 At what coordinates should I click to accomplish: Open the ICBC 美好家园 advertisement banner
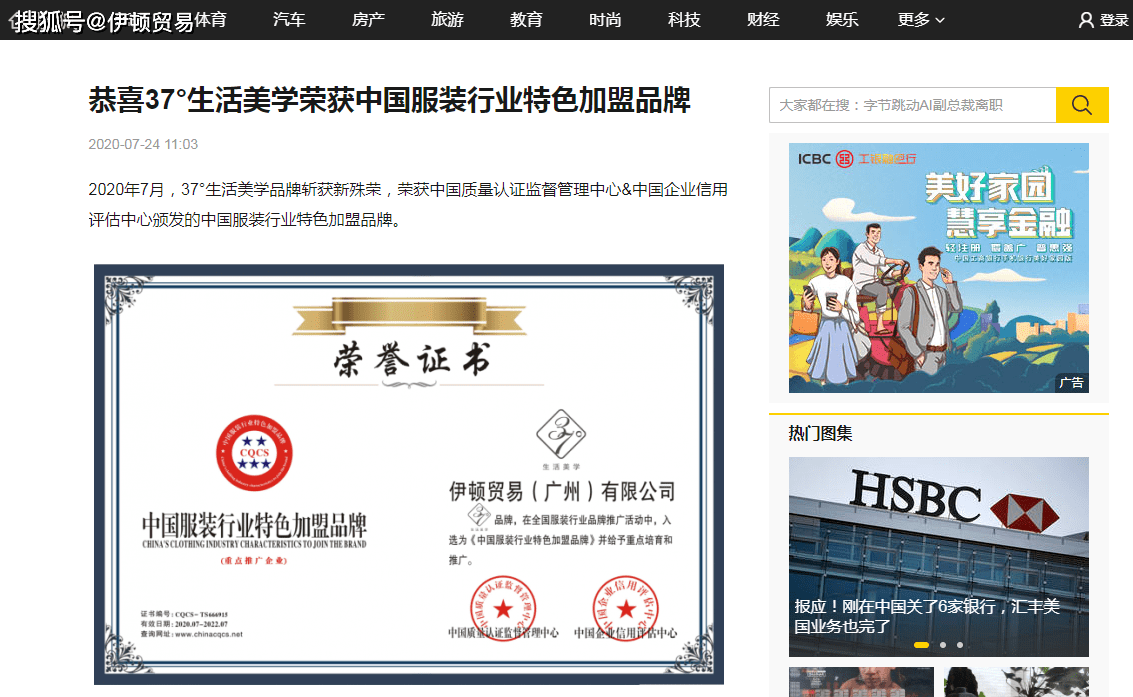tap(939, 268)
